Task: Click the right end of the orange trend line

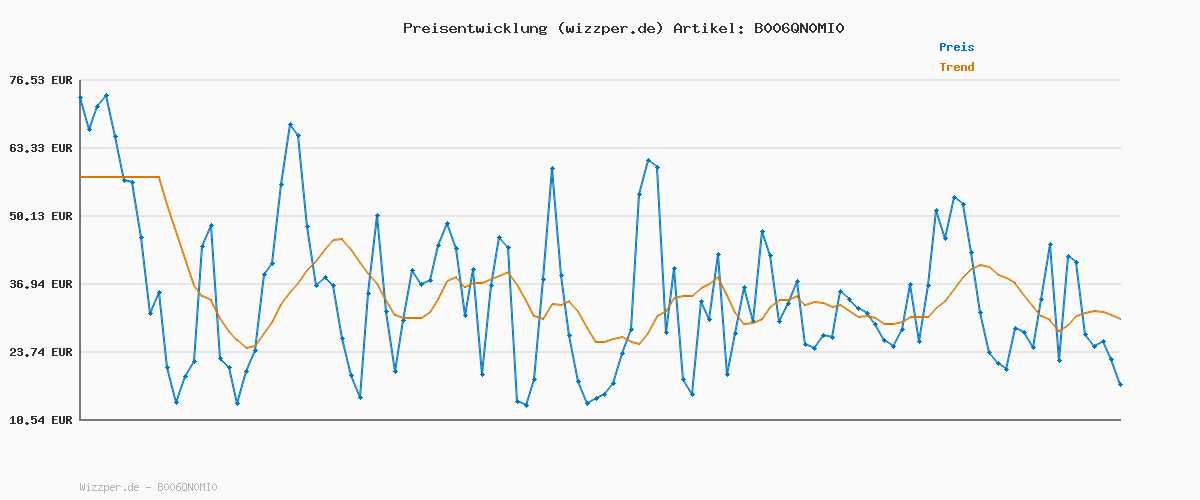Action: coord(1120,319)
